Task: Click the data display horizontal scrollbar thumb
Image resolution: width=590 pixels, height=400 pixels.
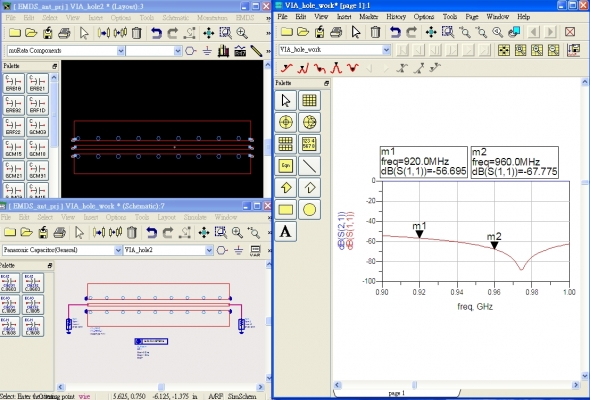Action: [x=414, y=385]
